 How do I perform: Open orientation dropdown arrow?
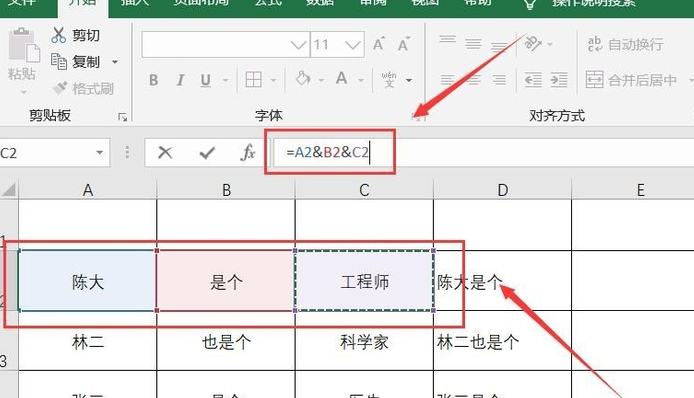(x=550, y=44)
